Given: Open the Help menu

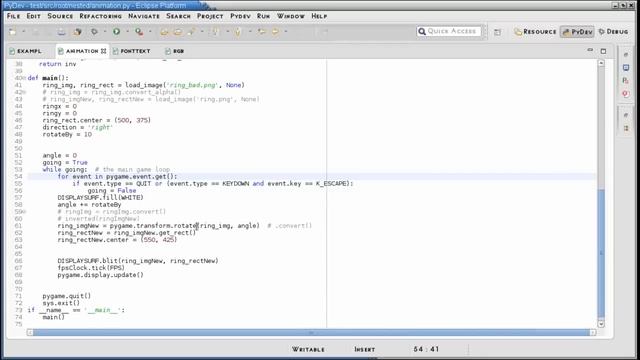Looking at the screenshot, I should pos(319,16).
